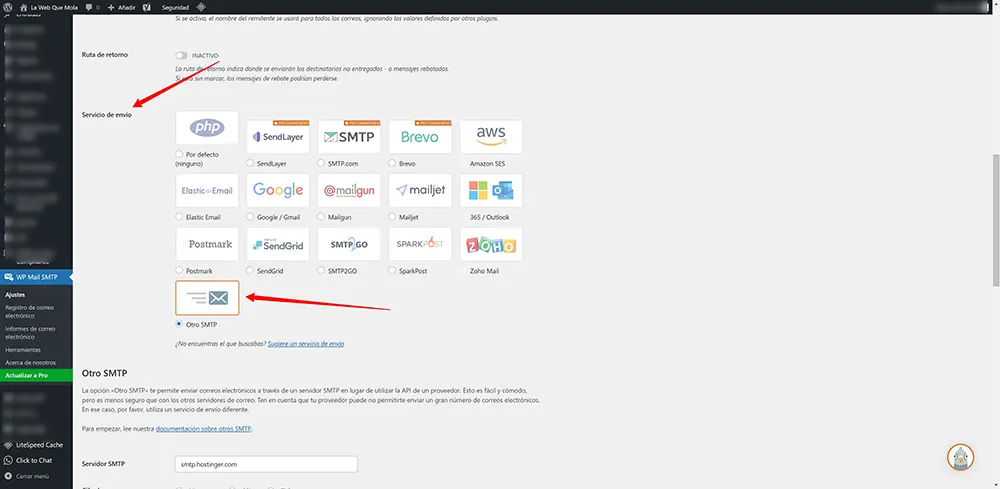Click the Otro SMTP envelope tile

pos(207,298)
